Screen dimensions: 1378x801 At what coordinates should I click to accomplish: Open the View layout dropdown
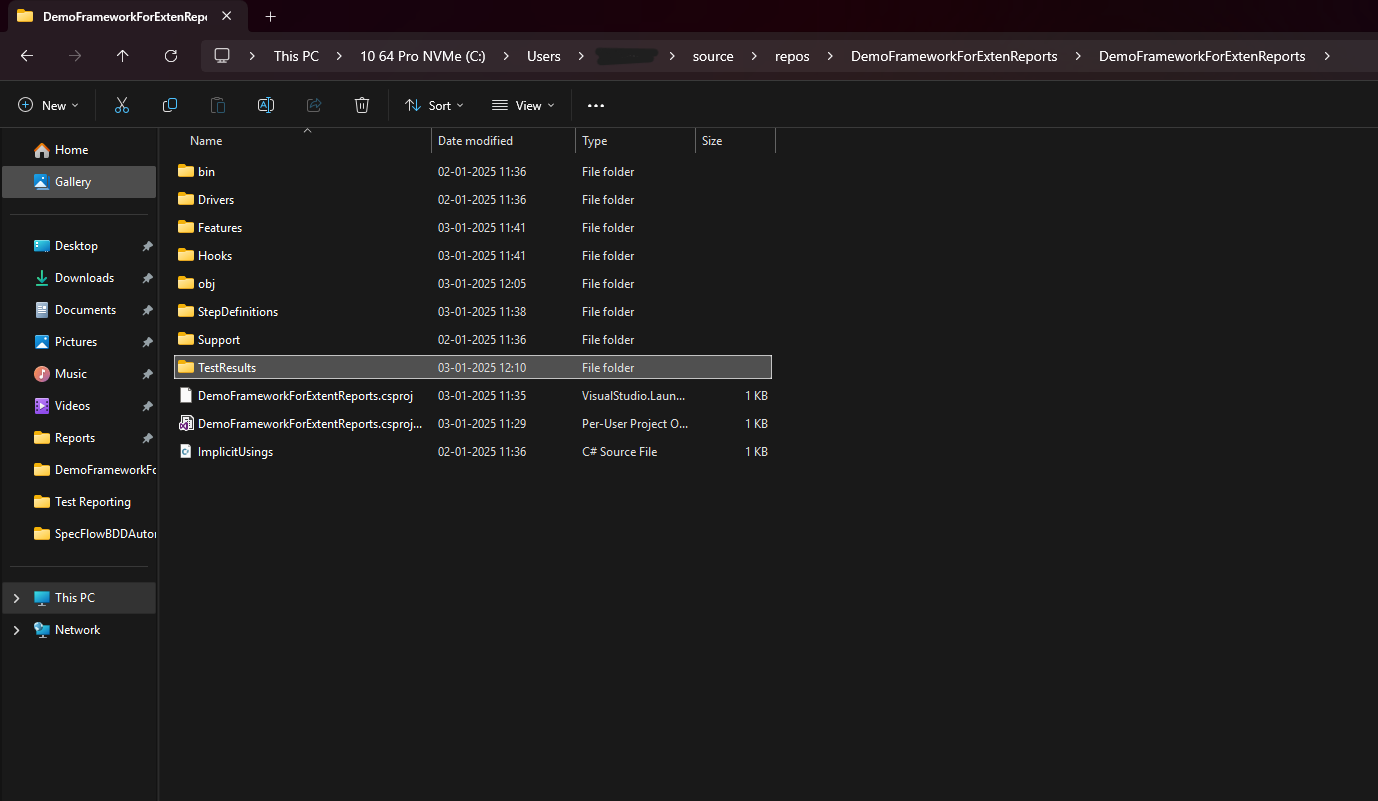[x=523, y=105]
